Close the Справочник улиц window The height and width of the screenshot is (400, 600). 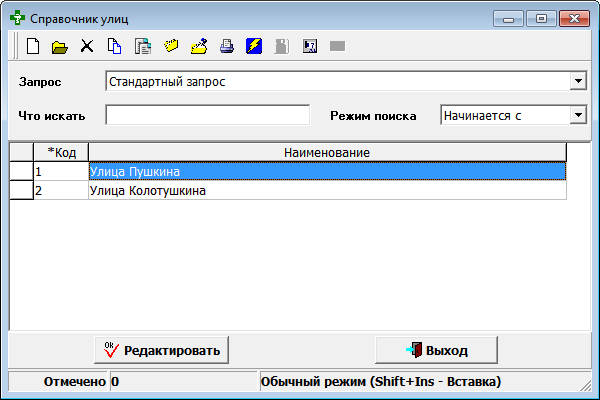574,19
